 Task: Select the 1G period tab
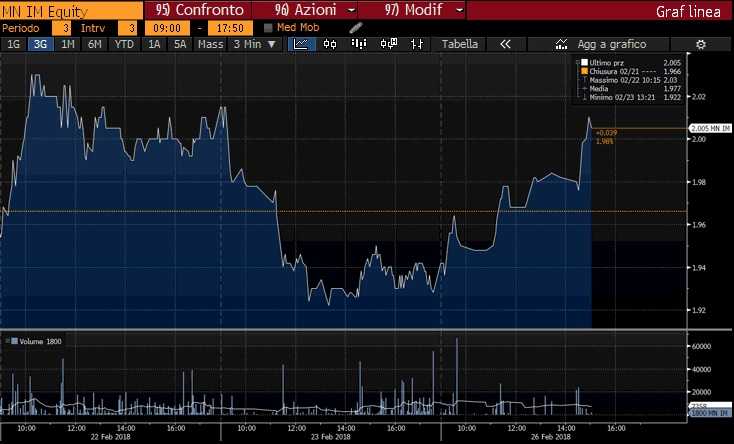pos(14,44)
